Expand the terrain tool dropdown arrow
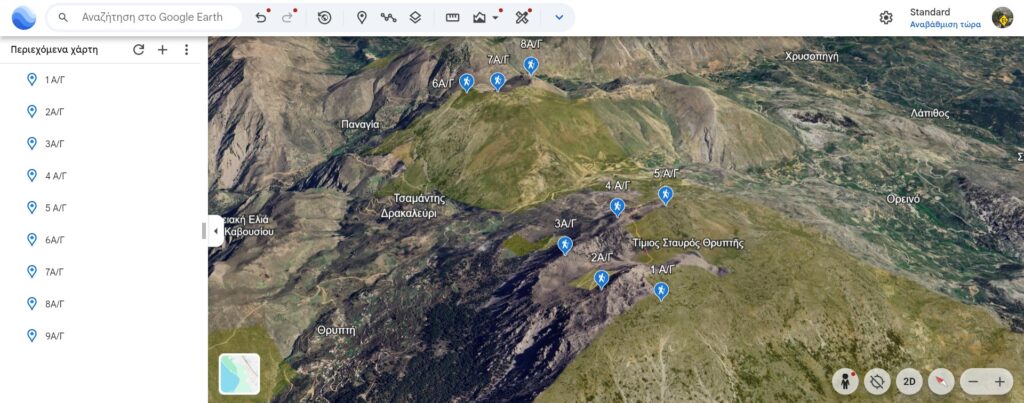The image size is (1024, 403). 496,18
